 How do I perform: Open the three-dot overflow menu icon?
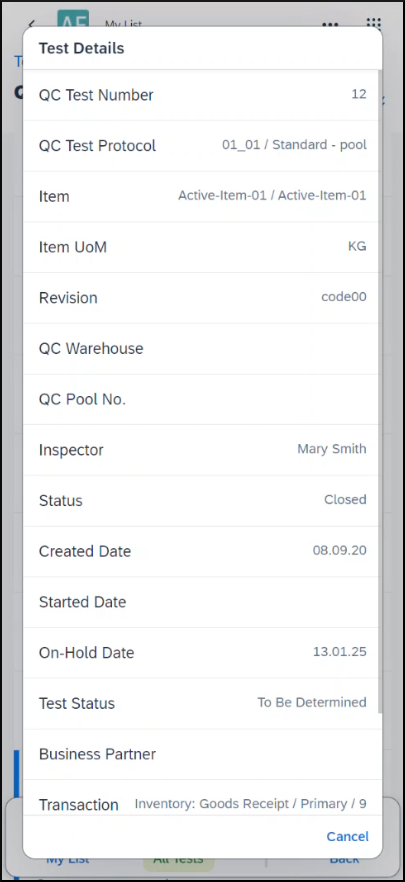point(330,24)
